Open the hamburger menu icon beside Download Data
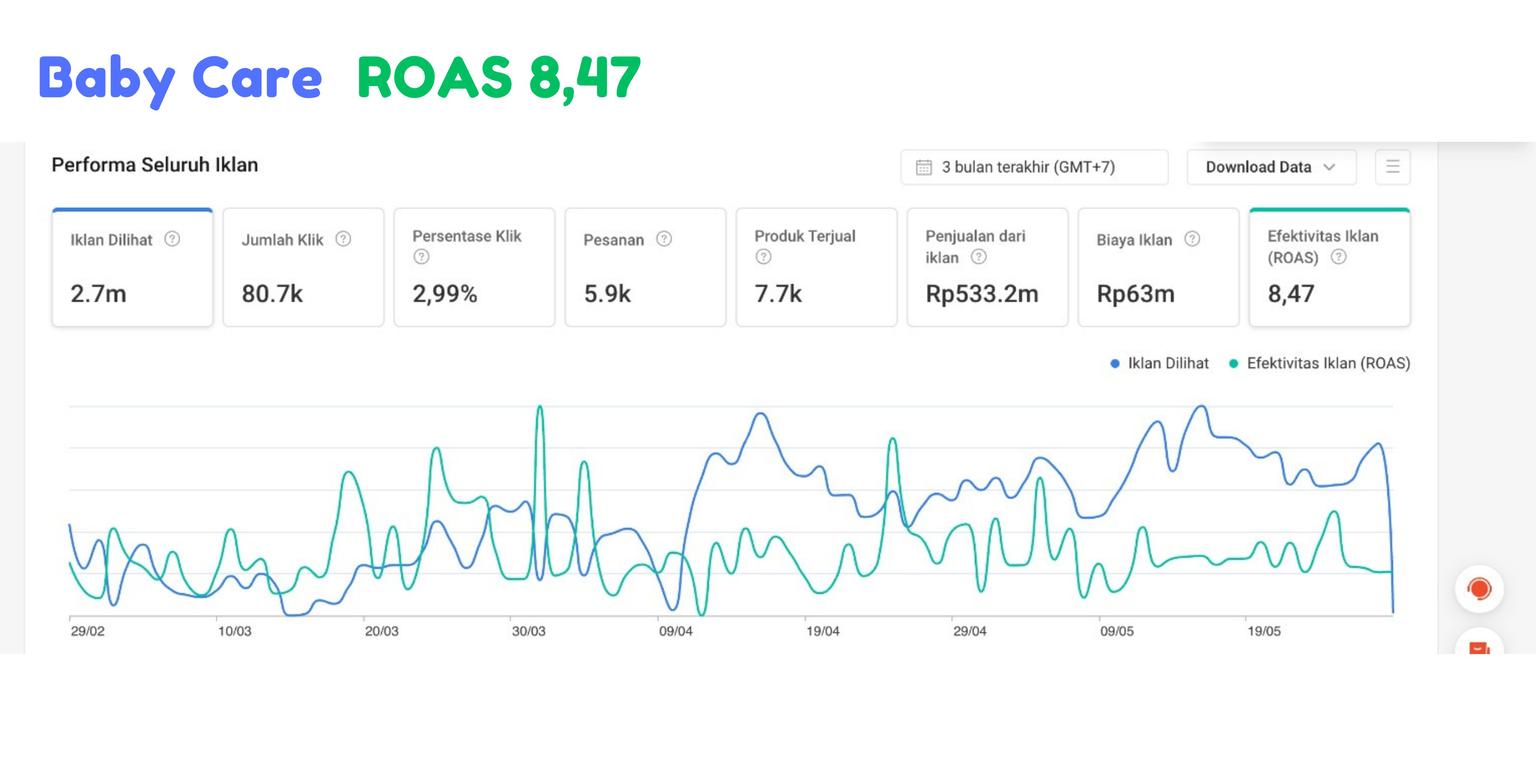1536x768 pixels. [x=1393, y=167]
